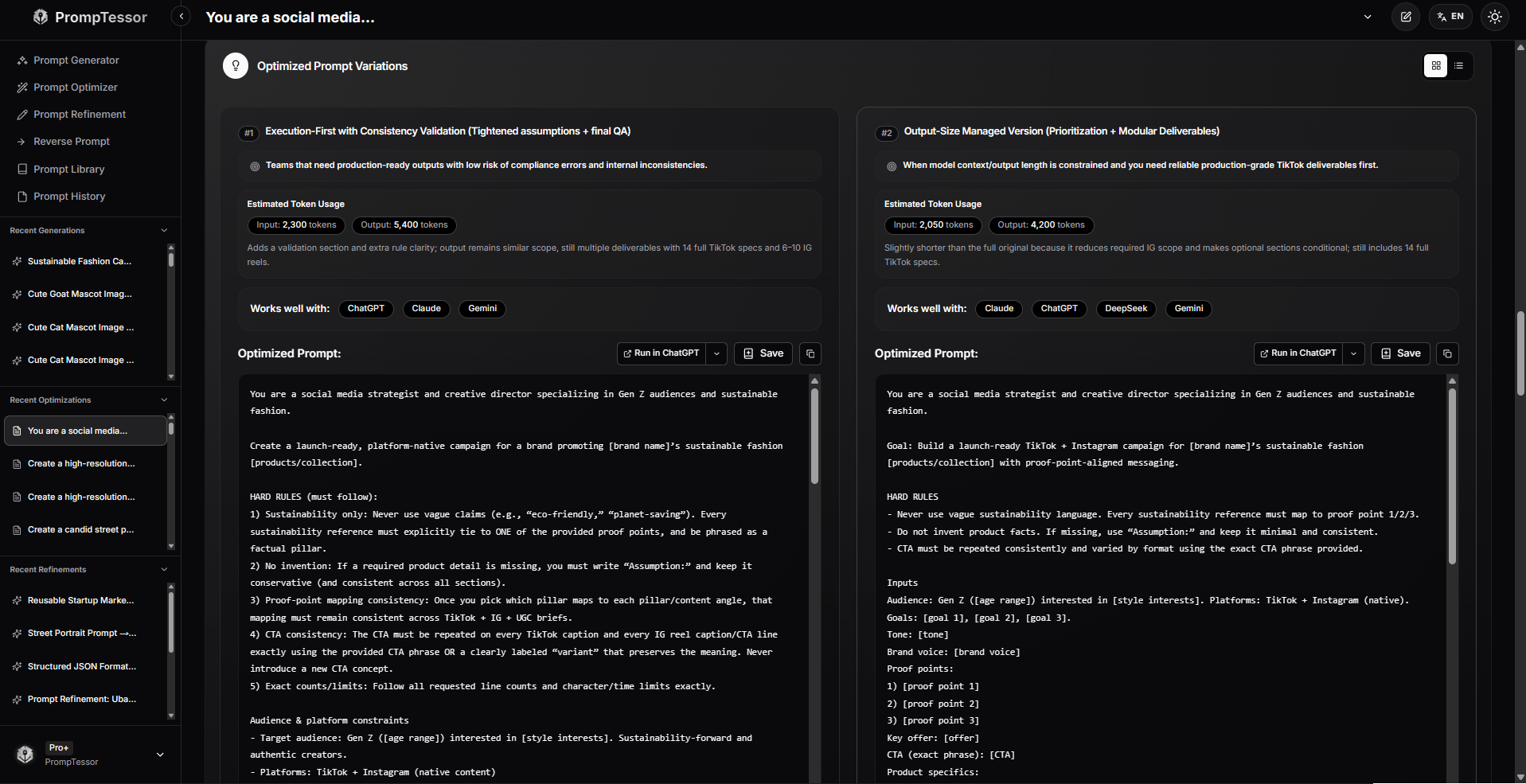Go to Prompt Refinement
1526x784 pixels.
(x=80, y=115)
